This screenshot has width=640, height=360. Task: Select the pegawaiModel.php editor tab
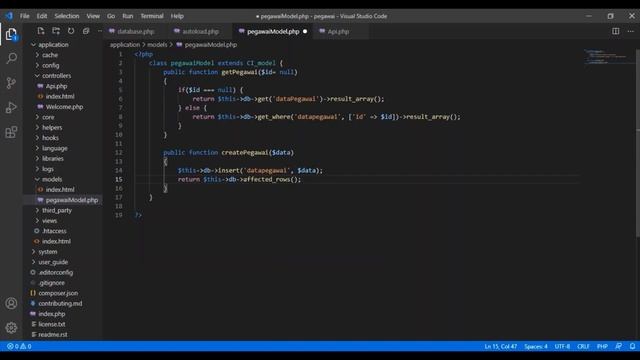tap(273, 31)
